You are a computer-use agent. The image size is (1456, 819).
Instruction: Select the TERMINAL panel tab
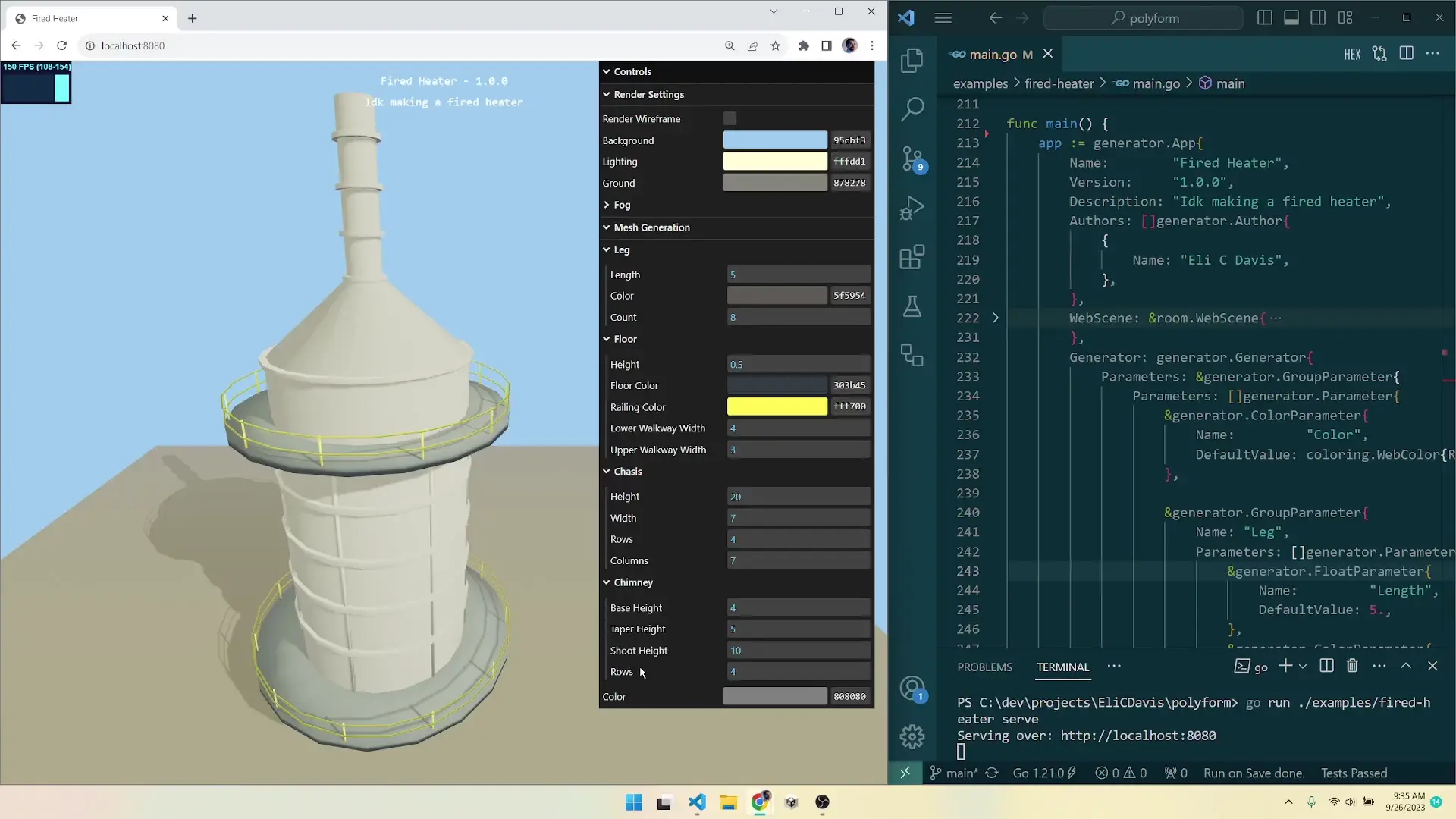pos(1062,667)
